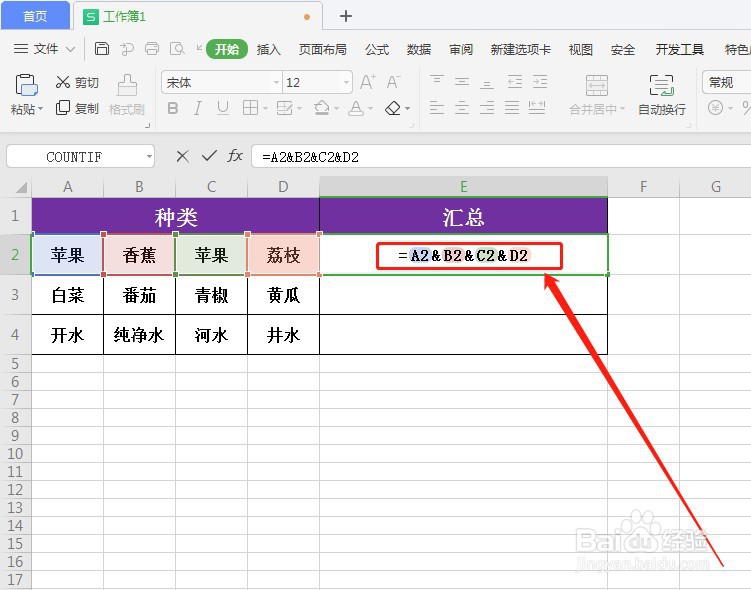
Task: Open Insert Function fx dialog
Action: [x=235, y=156]
